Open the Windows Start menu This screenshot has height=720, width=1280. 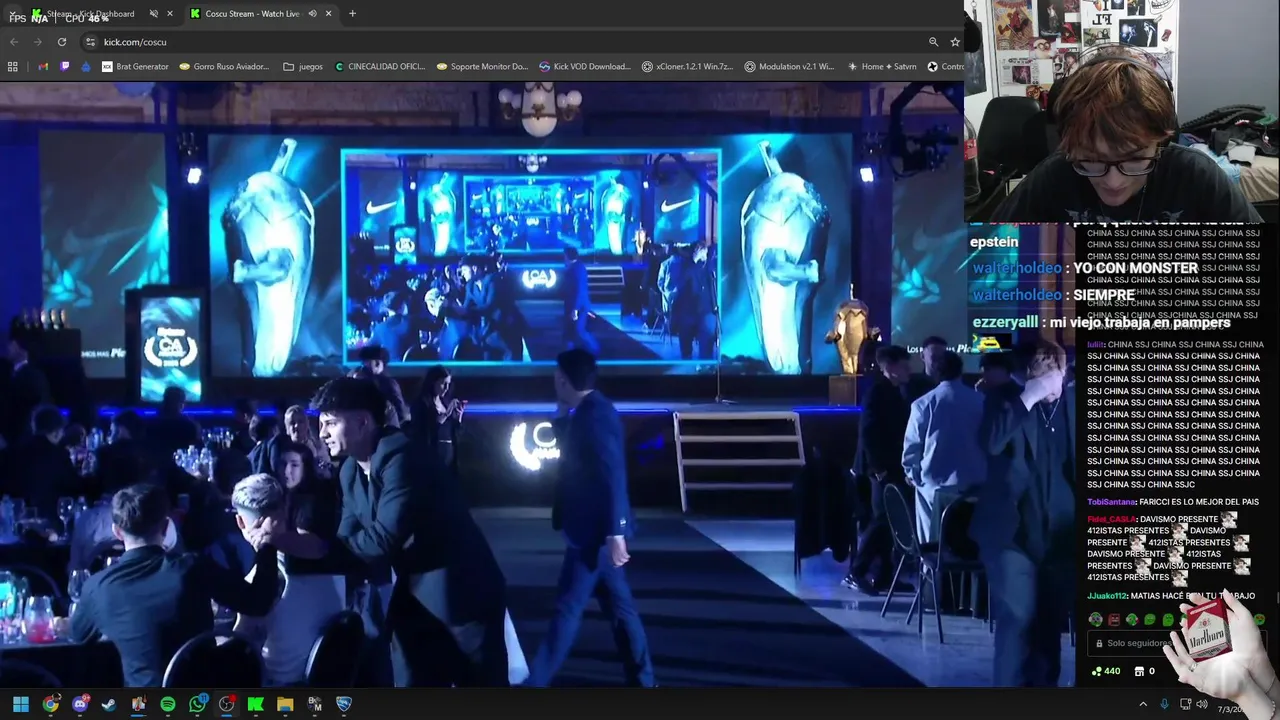point(21,704)
